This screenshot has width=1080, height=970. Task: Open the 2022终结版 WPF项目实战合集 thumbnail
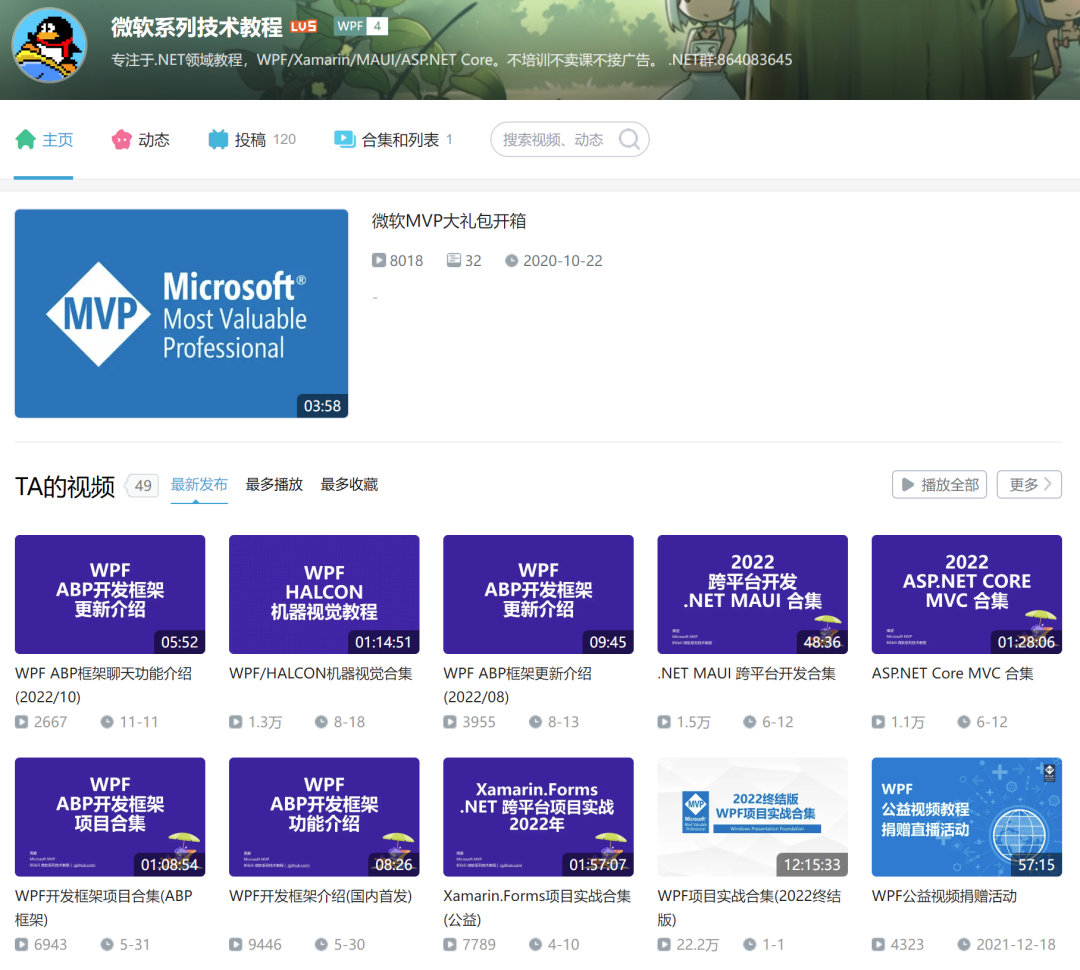tap(752, 817)
